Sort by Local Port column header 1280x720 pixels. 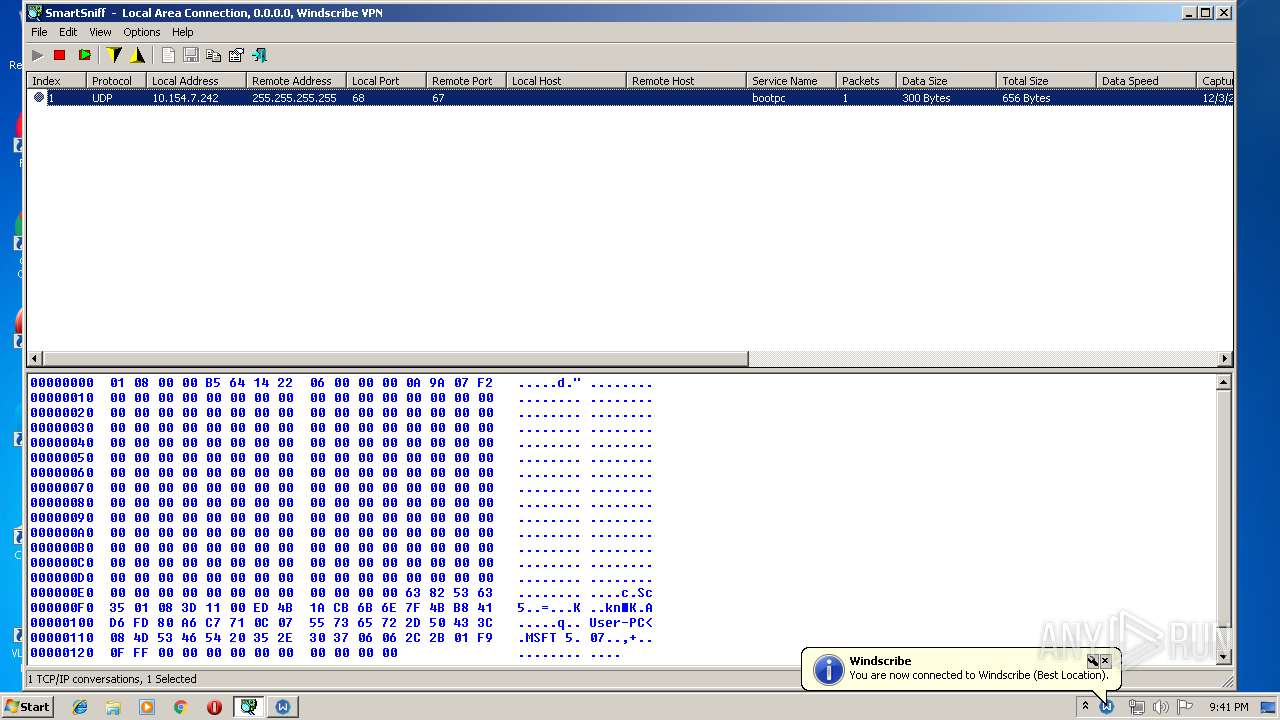tap(386, 81)
